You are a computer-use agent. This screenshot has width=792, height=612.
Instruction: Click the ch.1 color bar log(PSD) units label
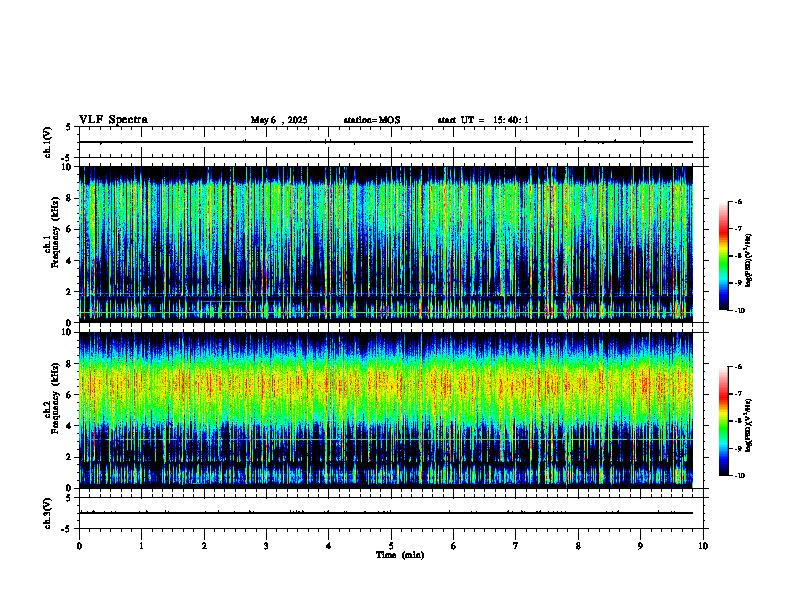pos(749,261)
